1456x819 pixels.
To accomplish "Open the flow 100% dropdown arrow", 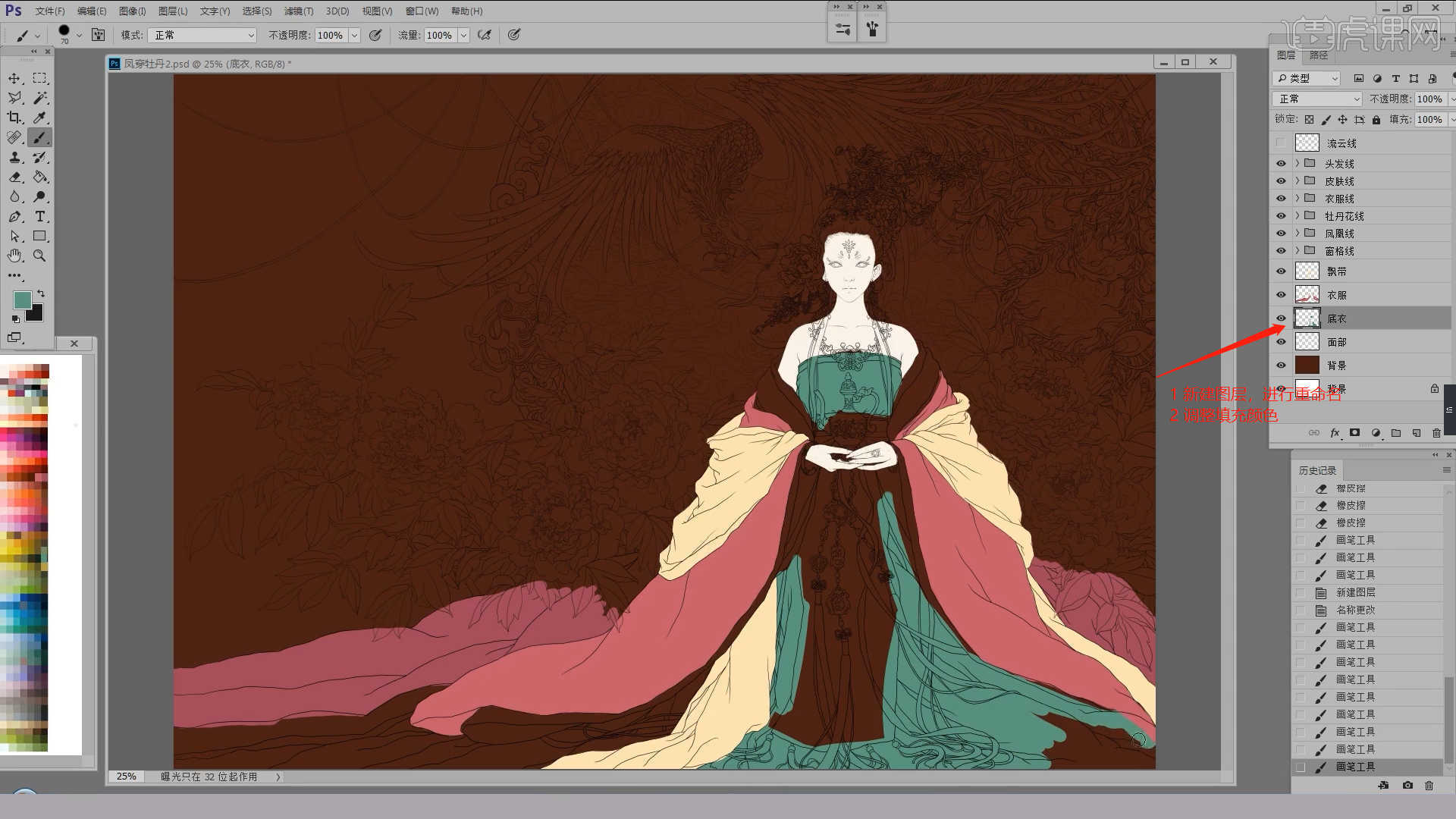I will (x=463, y=35).
